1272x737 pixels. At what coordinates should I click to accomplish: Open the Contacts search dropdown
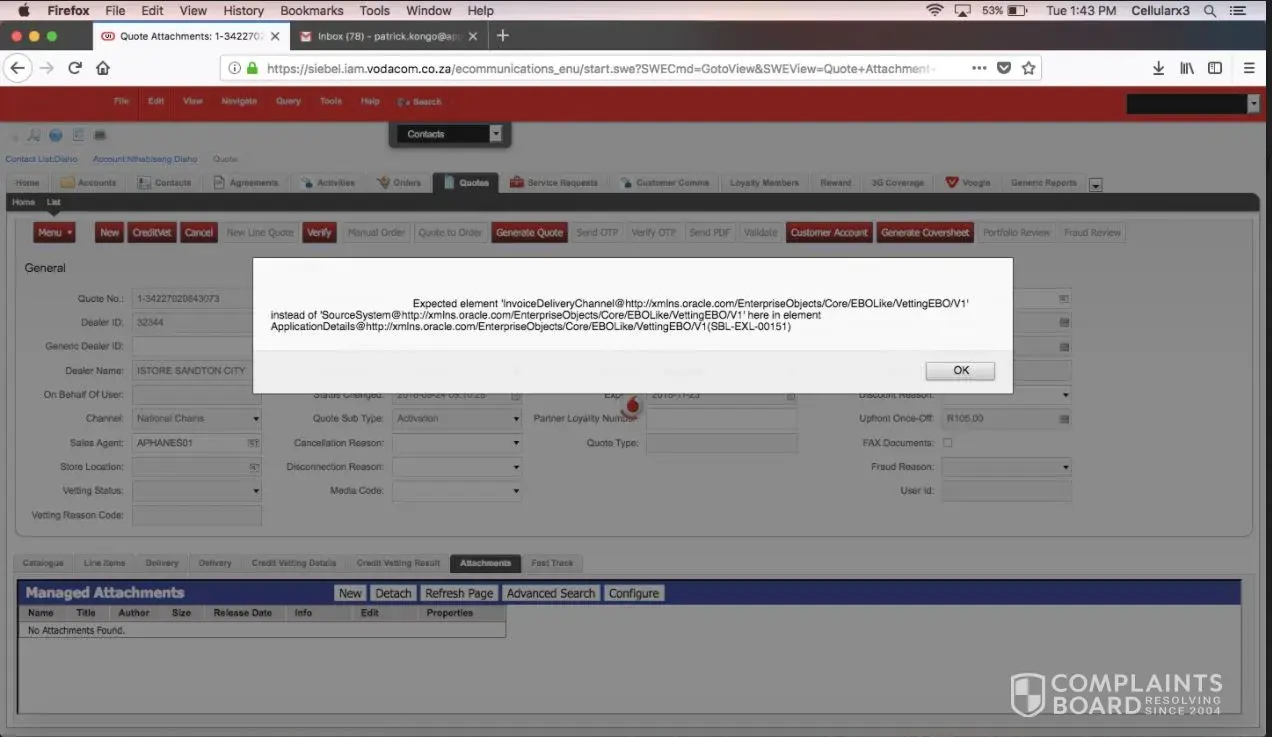click(495, 134)
